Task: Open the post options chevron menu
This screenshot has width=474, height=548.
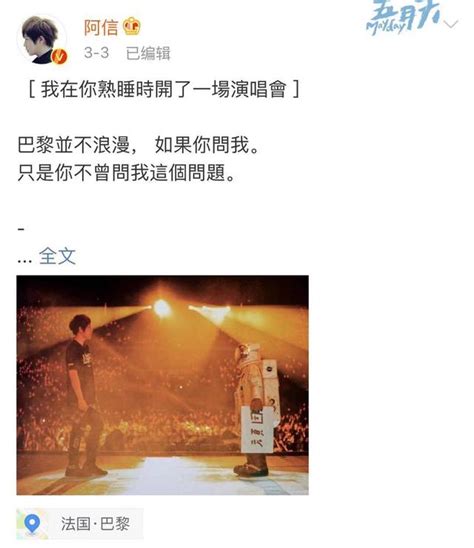Action: coord(451,24)
